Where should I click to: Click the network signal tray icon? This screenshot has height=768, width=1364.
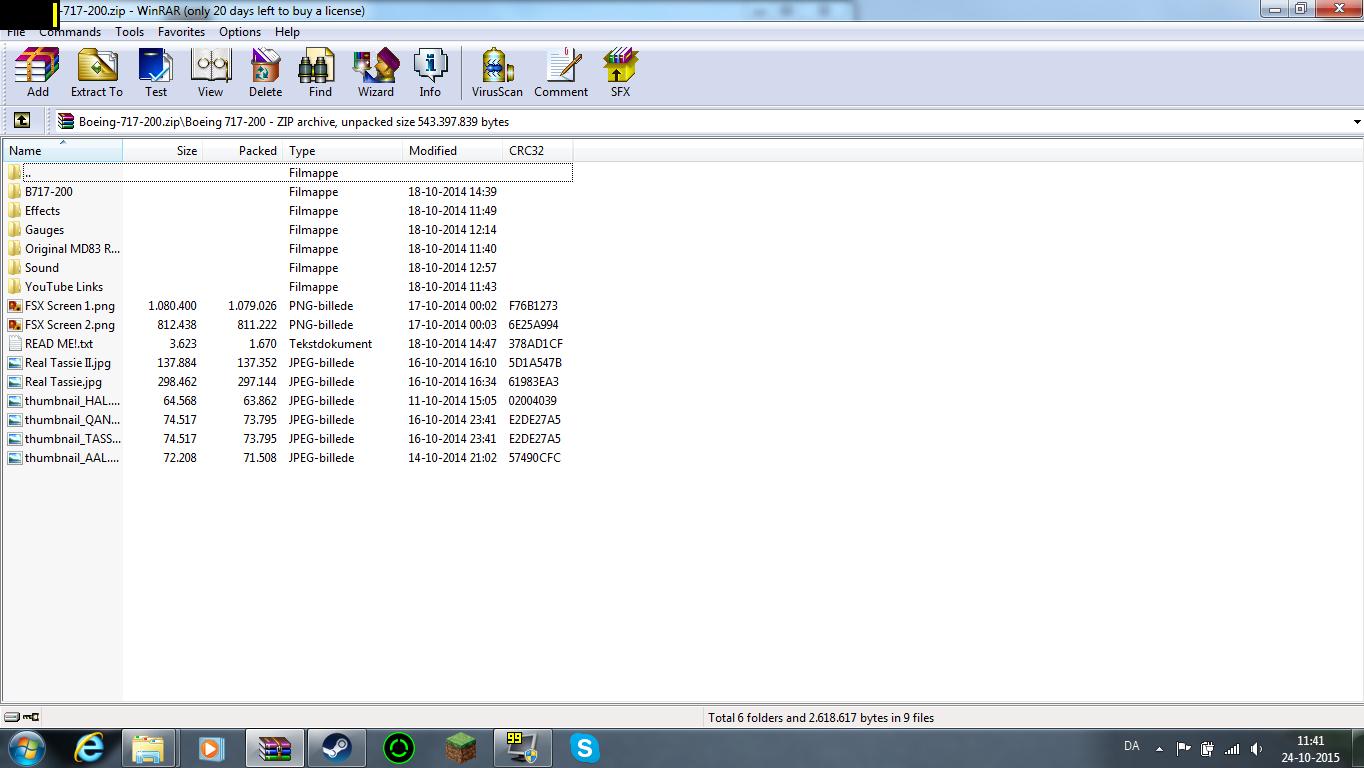click(1232, 748)
